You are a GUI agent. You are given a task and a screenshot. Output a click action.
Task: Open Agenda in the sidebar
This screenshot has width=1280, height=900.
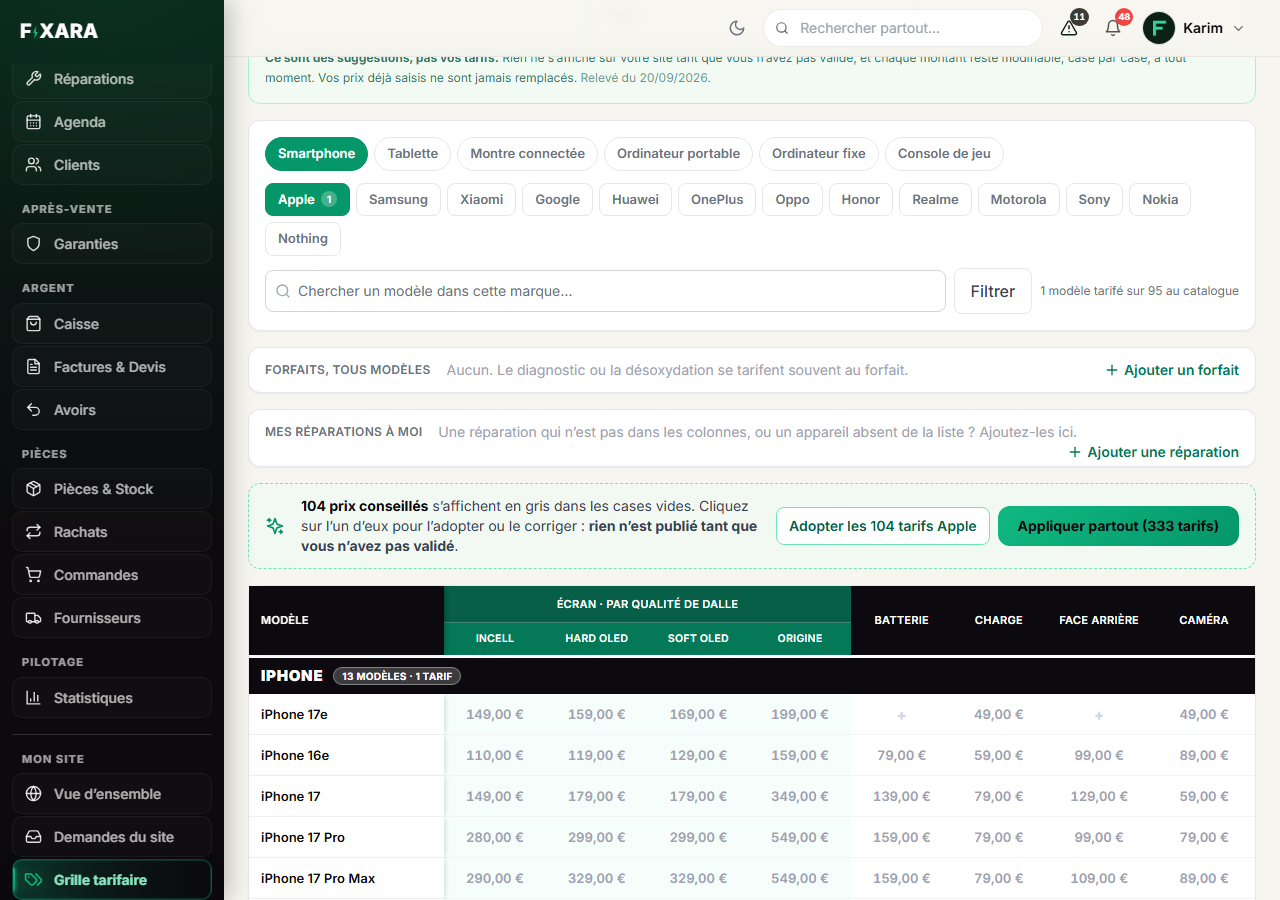pos(112,122)
